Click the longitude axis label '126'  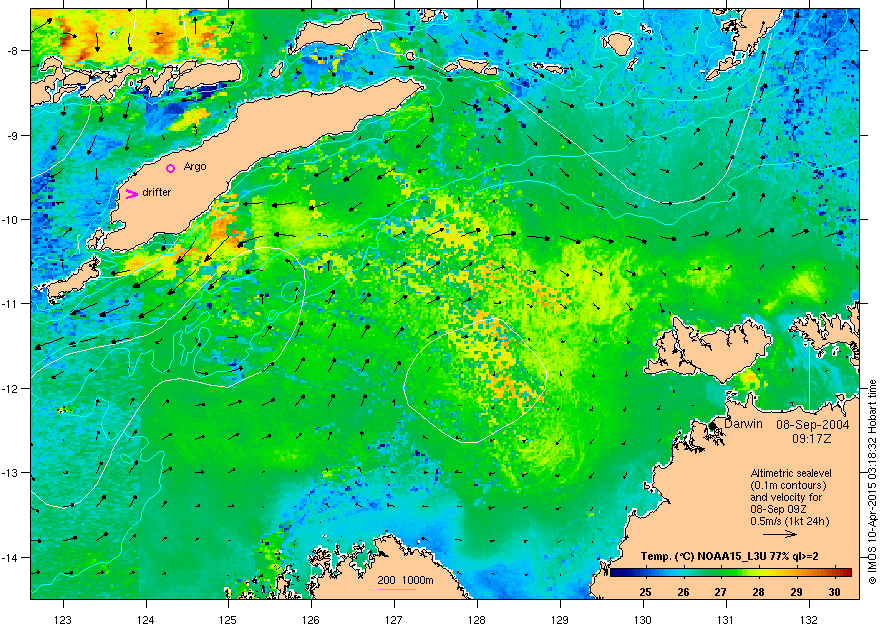click(x=311, y=620)
